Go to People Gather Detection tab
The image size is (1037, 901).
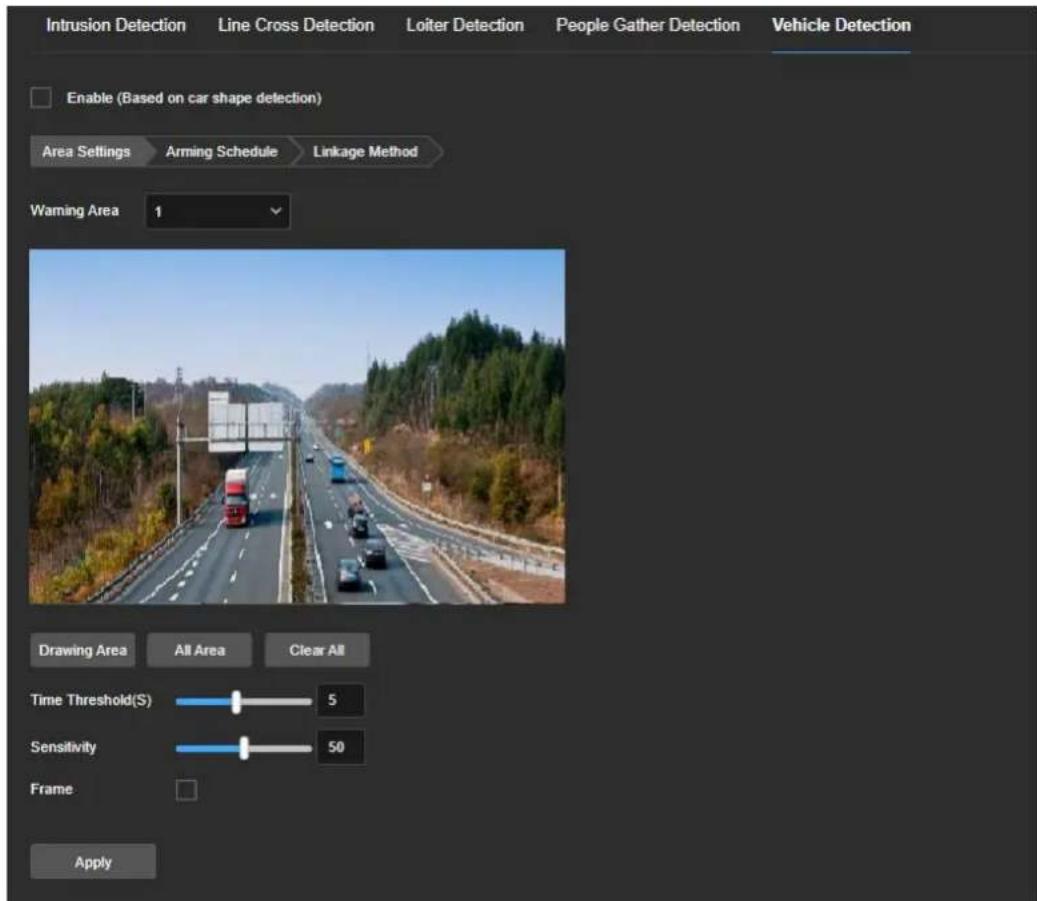[647, 25]
